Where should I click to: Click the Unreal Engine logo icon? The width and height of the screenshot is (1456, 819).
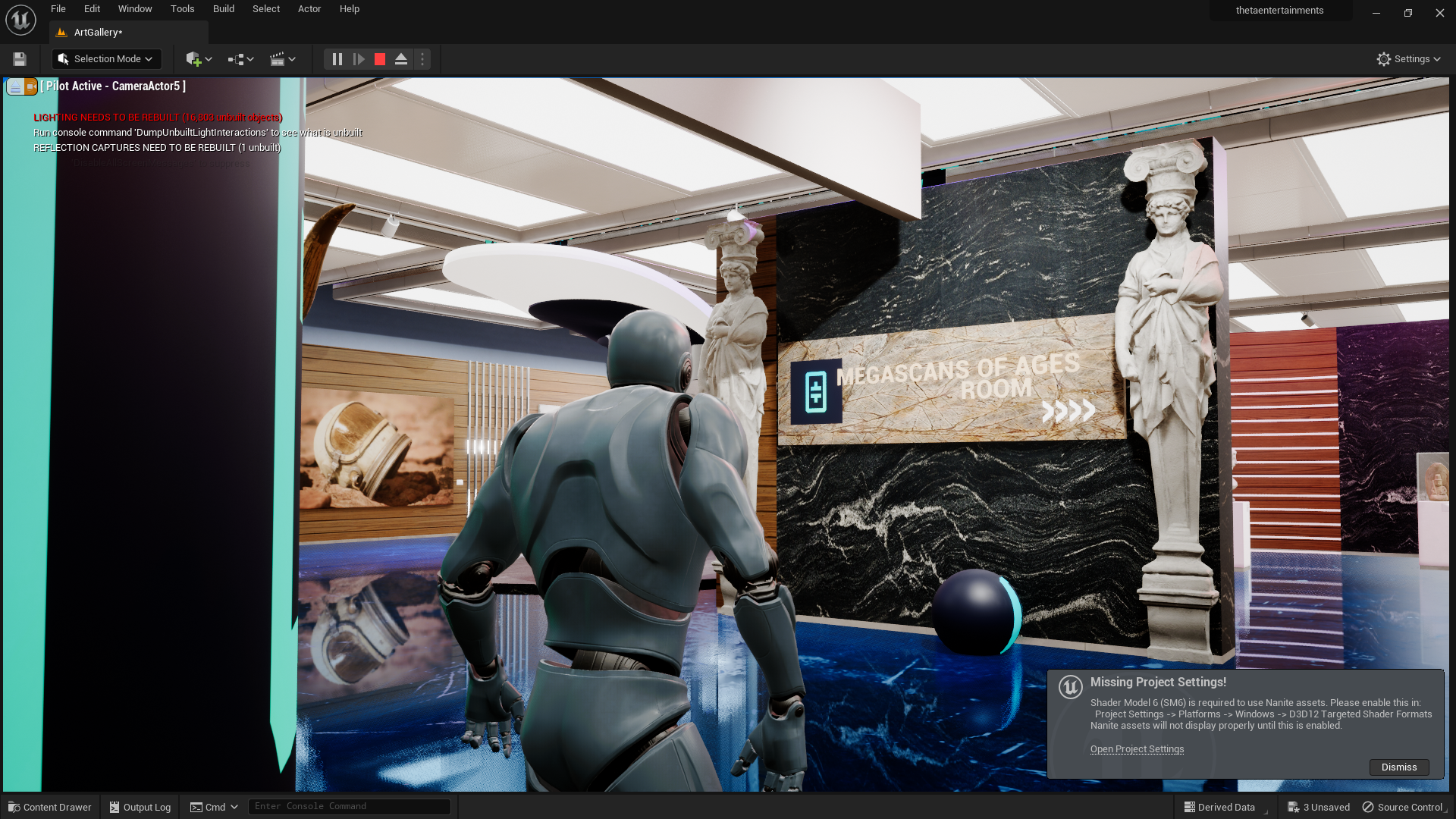tap(20, 20)
